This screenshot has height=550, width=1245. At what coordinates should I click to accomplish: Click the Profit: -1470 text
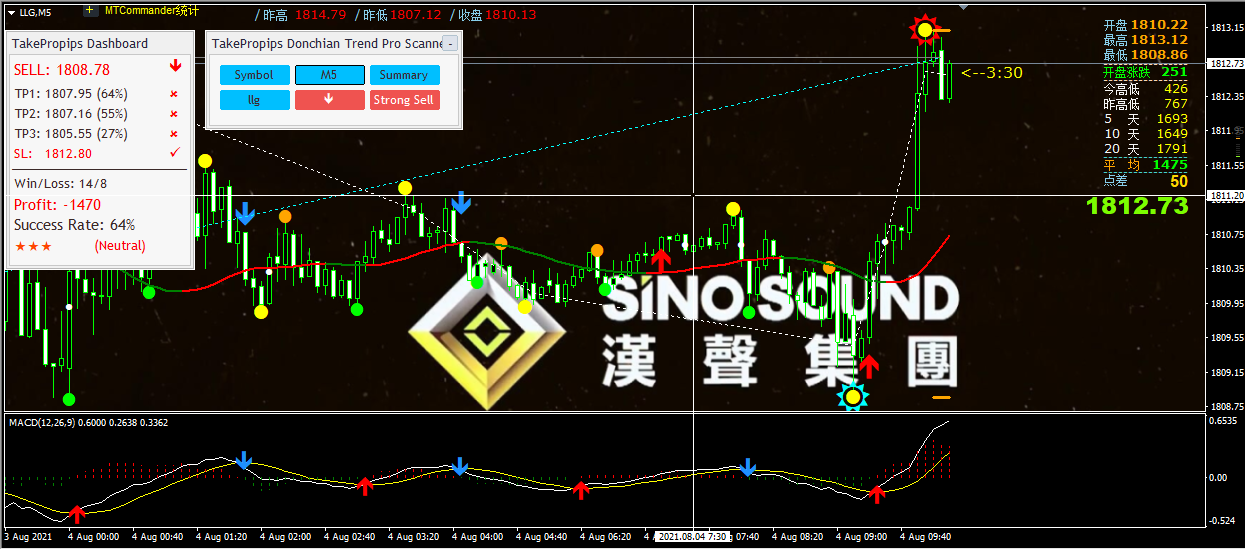pos(57,205)
